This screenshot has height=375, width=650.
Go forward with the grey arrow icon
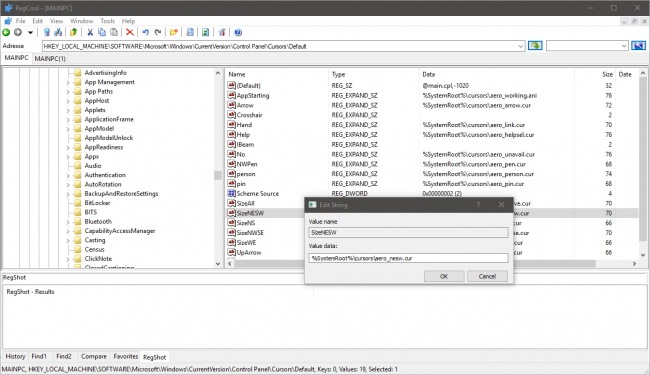18,32
